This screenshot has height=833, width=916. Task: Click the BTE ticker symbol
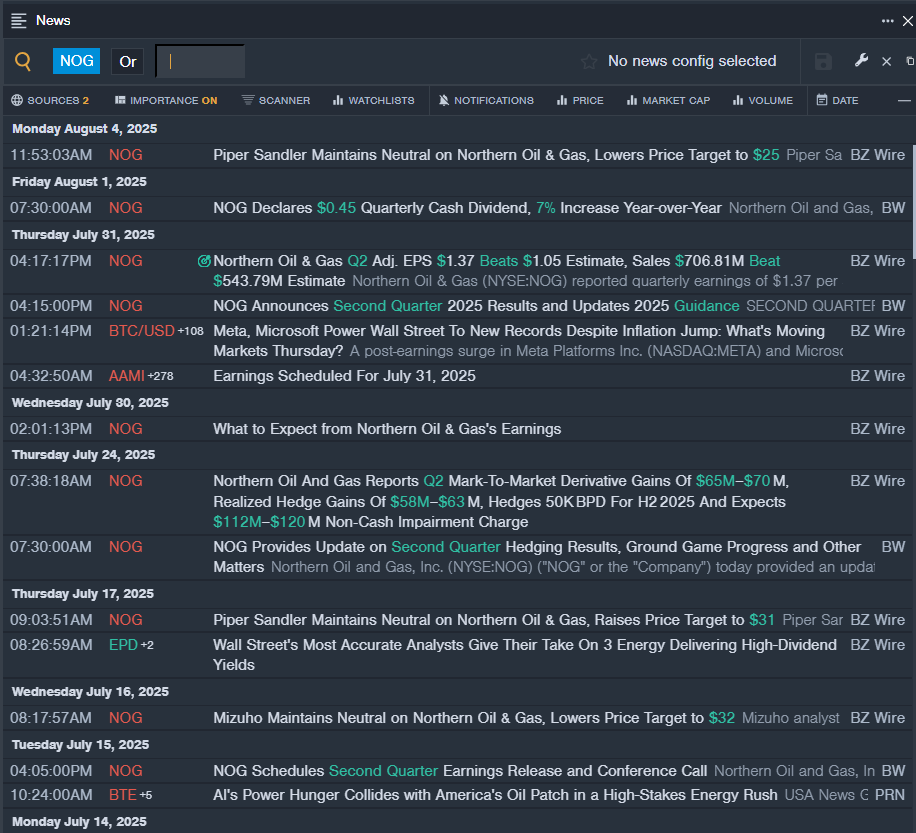coord(123,795)
